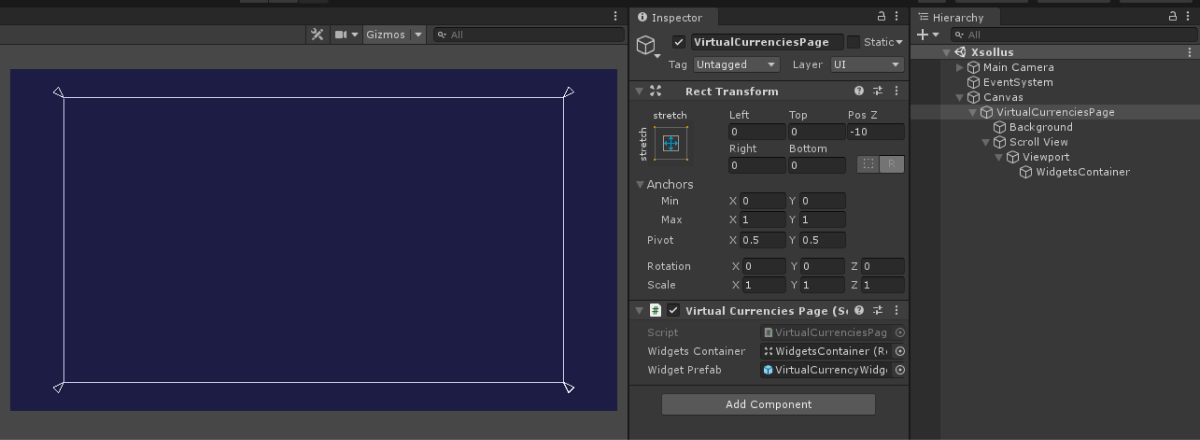Viewport: 1200px width, 440px height.
Task: Click the Add Component button
Action: click(768, 404)
